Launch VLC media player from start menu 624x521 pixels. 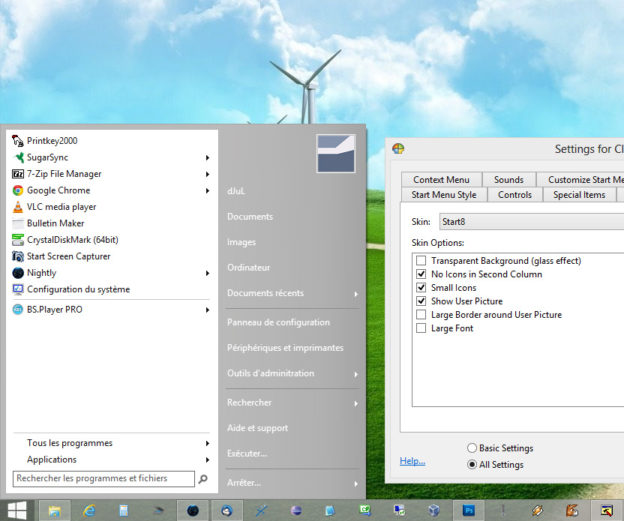61,207
